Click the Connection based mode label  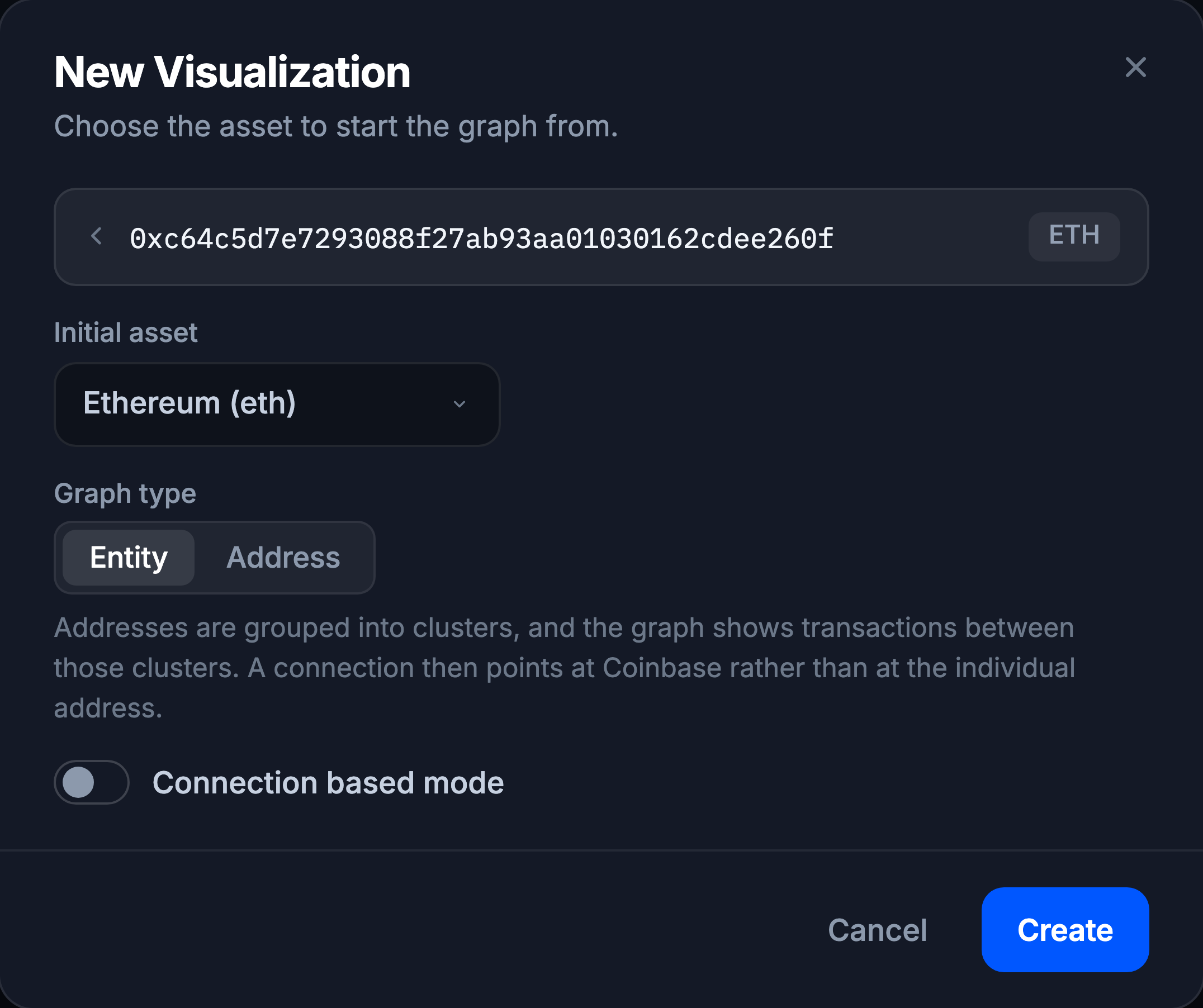point(328,783)
